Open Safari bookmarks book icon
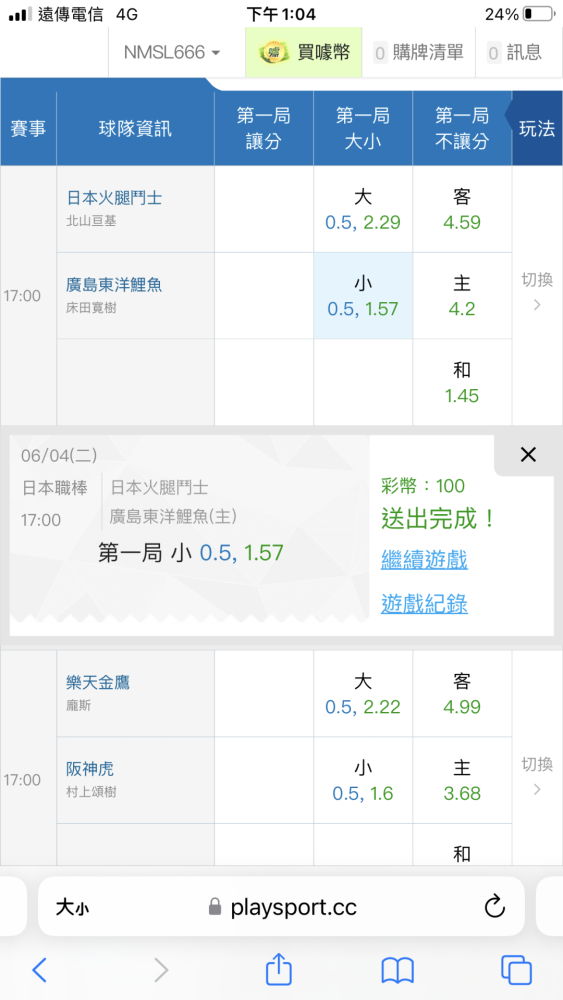 tap(398, 971)
